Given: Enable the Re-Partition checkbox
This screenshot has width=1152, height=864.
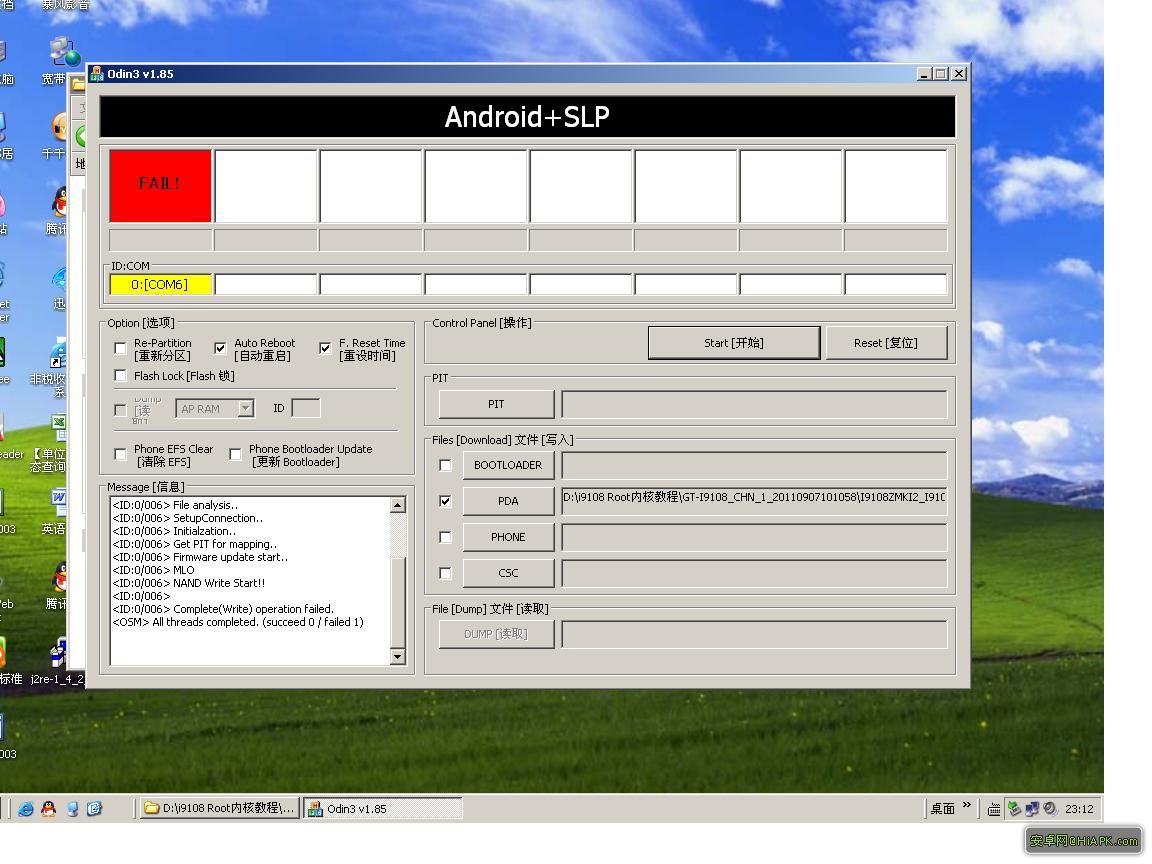Looking at the screenshot, I should [x=120, y=348].
